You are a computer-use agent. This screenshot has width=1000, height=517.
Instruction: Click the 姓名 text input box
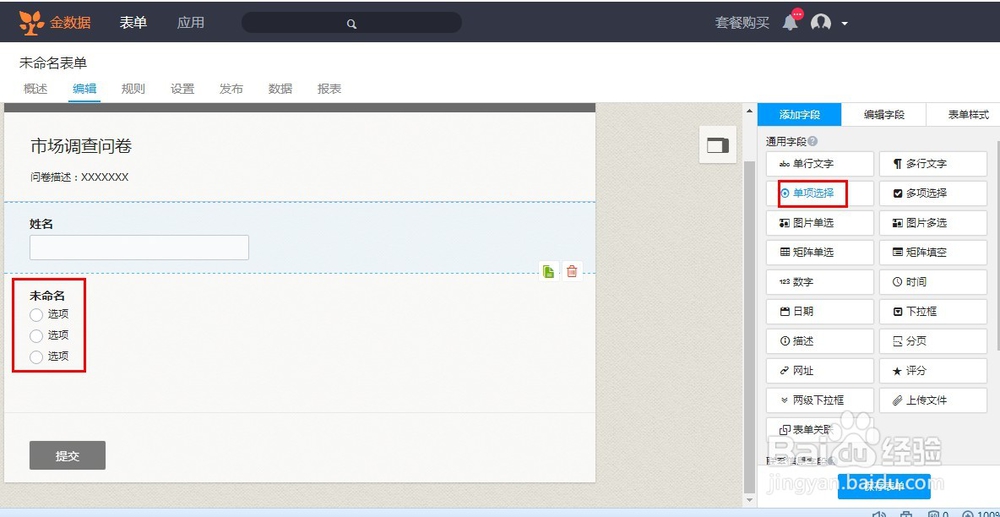click(139, 247)
